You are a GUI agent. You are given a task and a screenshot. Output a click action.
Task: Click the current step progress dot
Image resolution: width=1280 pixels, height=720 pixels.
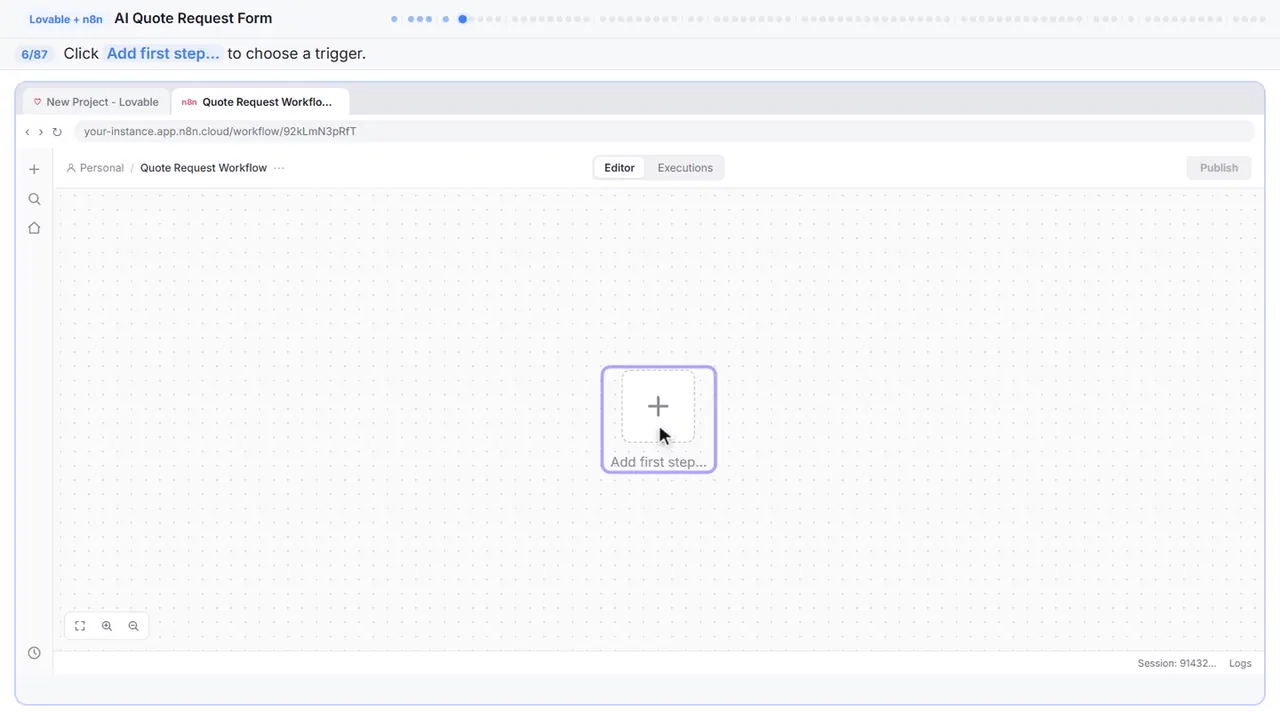click(462, 19)
